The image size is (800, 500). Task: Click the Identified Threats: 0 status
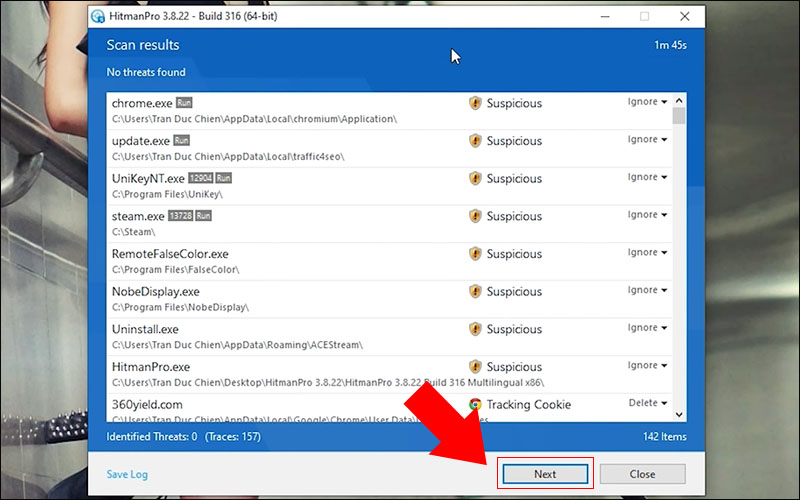(152, 437)
